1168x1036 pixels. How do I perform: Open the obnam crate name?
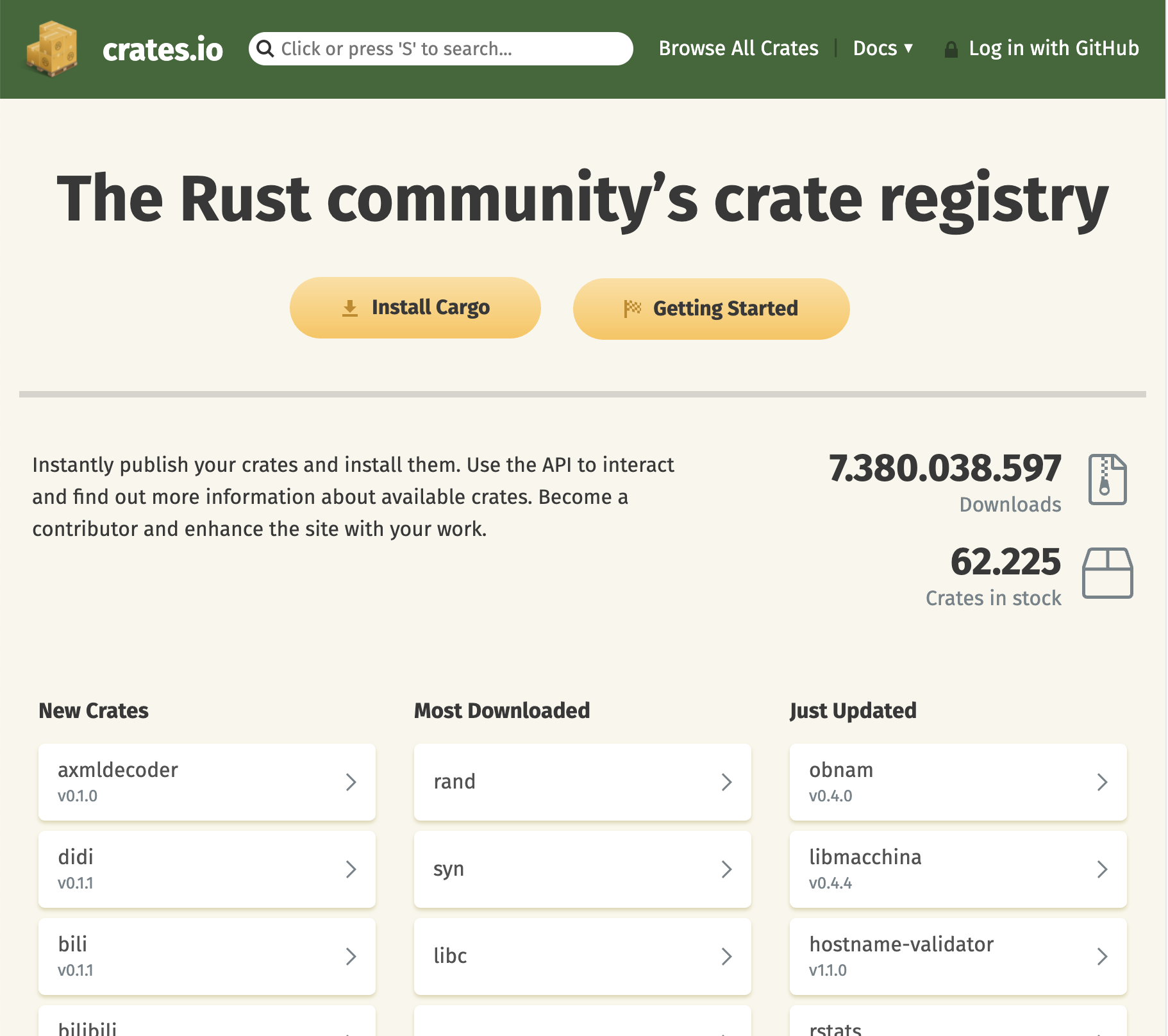click(x=841, y=770)
